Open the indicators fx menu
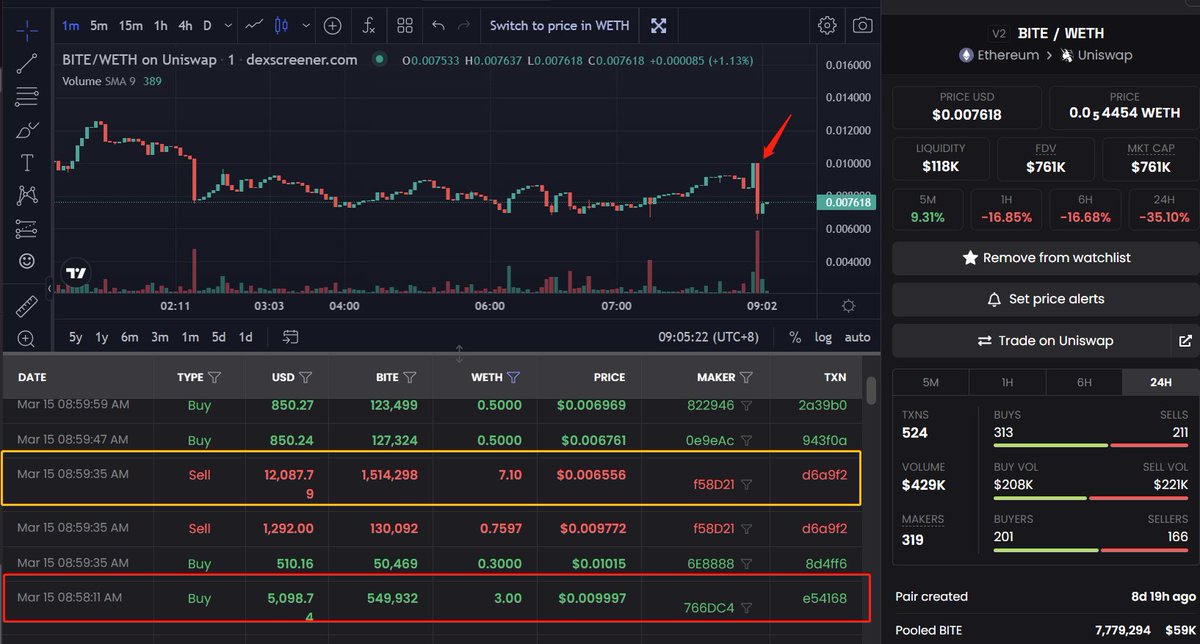The width and height of the screenshot is (1200, 644). tap(369, 25)
